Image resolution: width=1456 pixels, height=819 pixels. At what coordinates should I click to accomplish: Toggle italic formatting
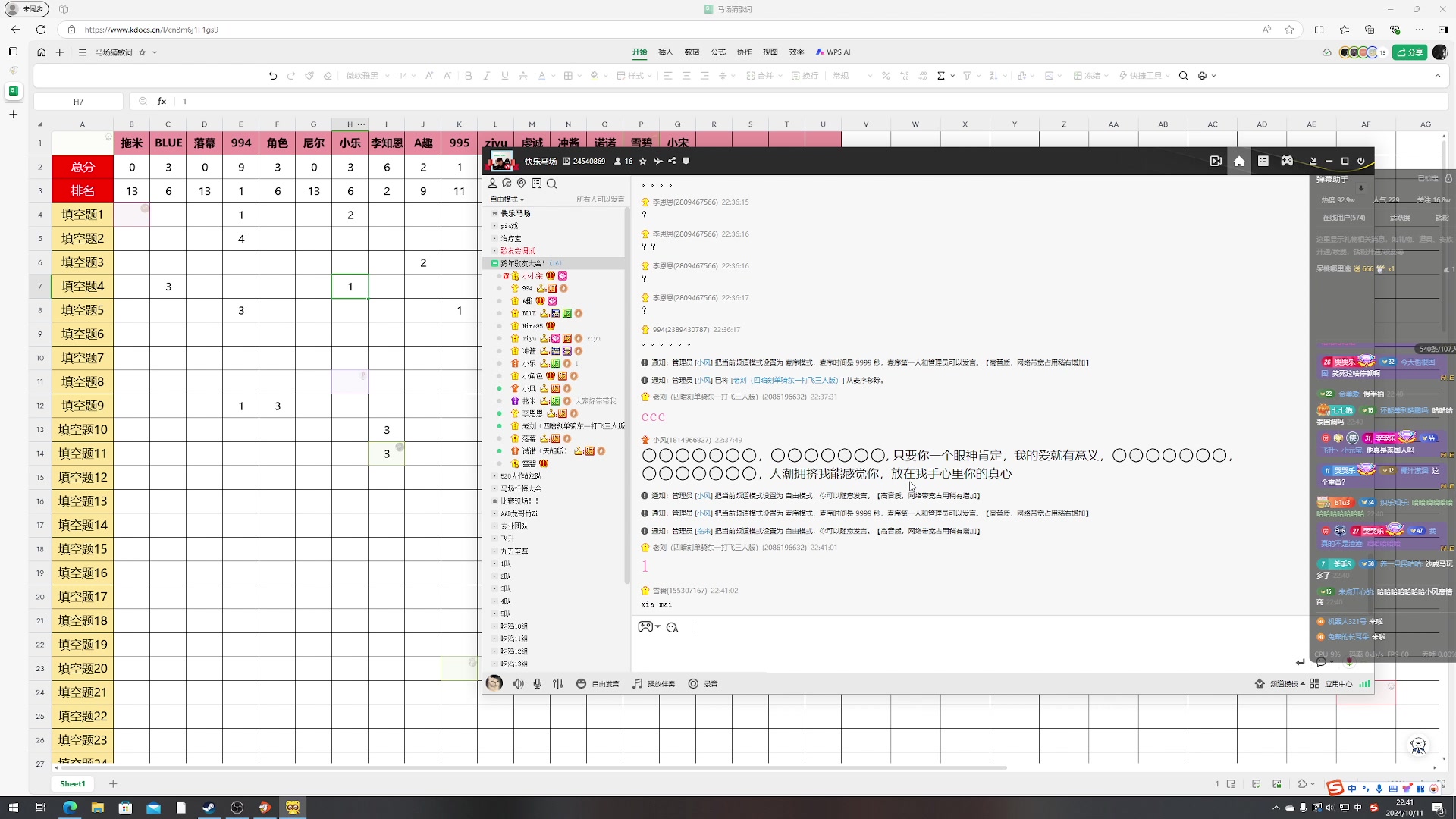point(486,76)
